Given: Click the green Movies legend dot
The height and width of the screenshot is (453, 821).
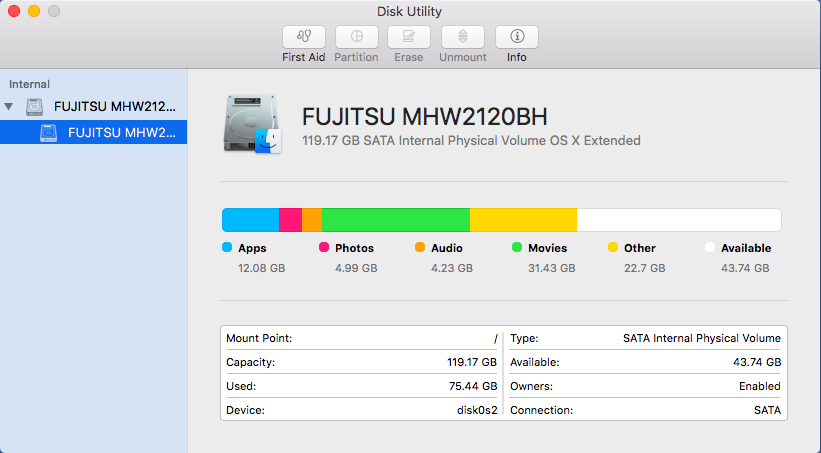Looking at the screenshot, I should 517,247.
